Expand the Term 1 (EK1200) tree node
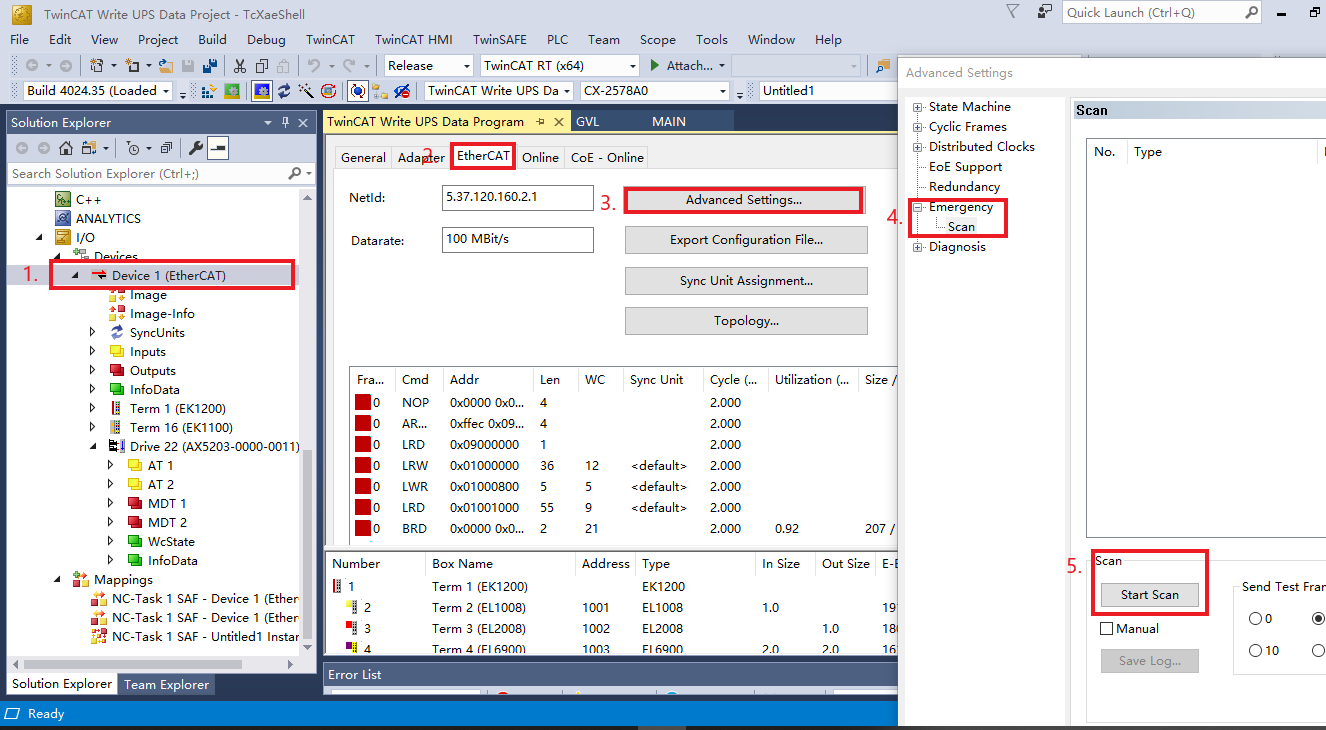 click(94, 409)
